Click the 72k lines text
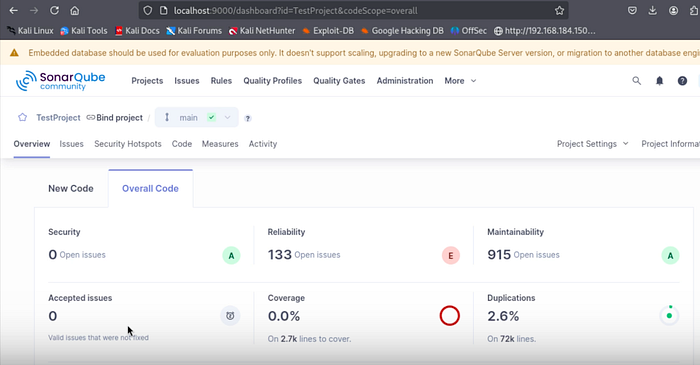700x365 pixels. click(512, 339)
